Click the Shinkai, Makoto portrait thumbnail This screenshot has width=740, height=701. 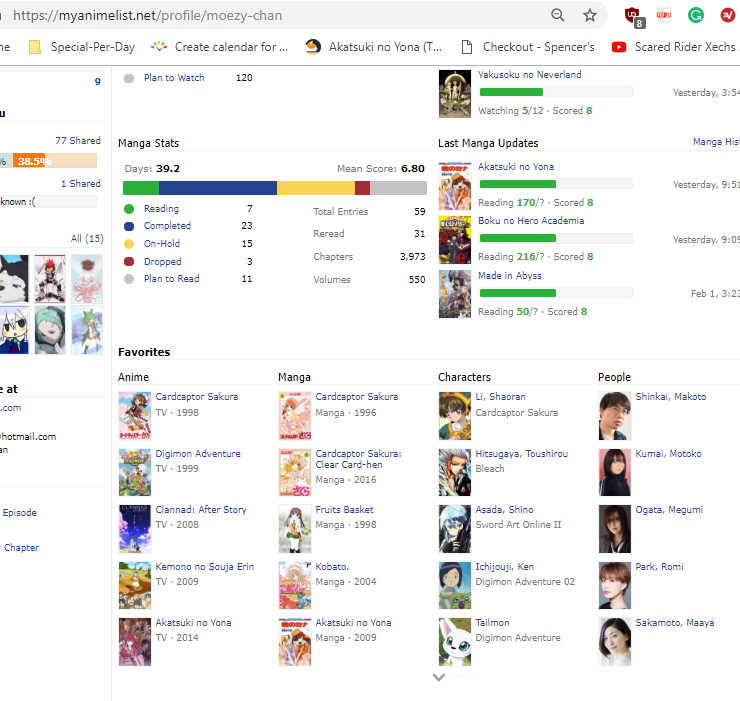click(x=614, y=416)
